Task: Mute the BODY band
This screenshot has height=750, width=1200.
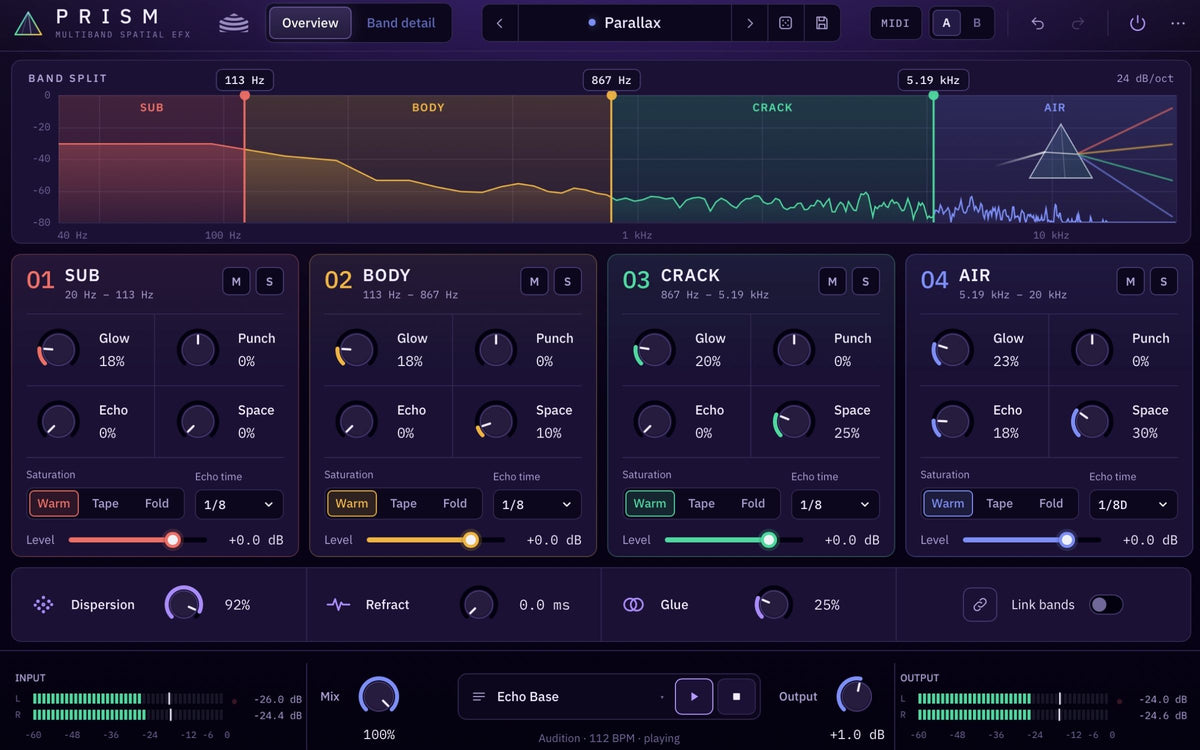Action: click(x=534, y=281)
